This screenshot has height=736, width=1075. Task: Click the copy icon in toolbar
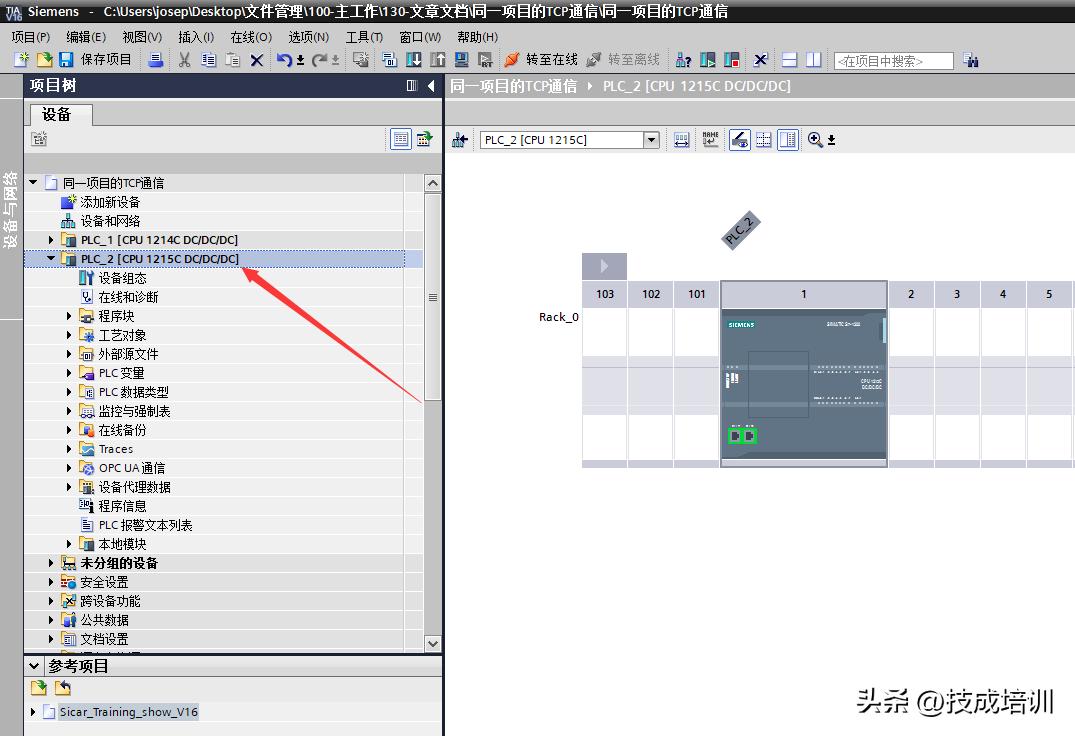pos(208,60)
